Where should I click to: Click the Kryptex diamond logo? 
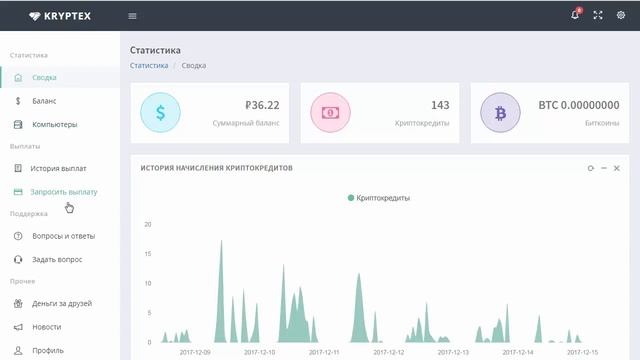pos(35,16)
